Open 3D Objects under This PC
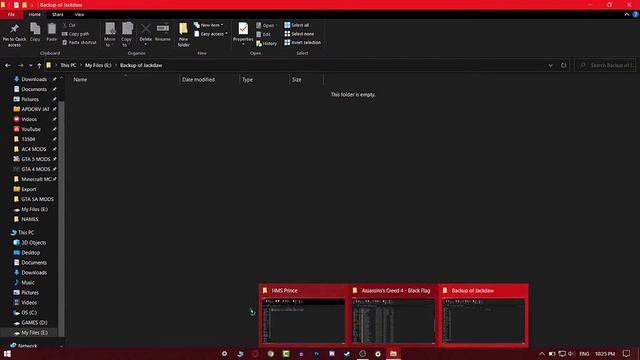The width and height of the screenshot is (640, 360). 33,243
